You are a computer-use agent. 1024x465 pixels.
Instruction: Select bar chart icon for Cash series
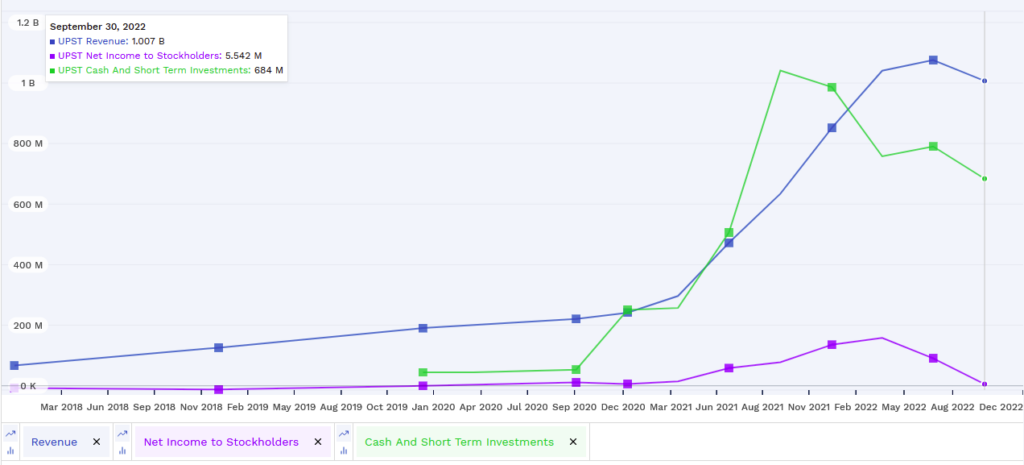point(344,450)
